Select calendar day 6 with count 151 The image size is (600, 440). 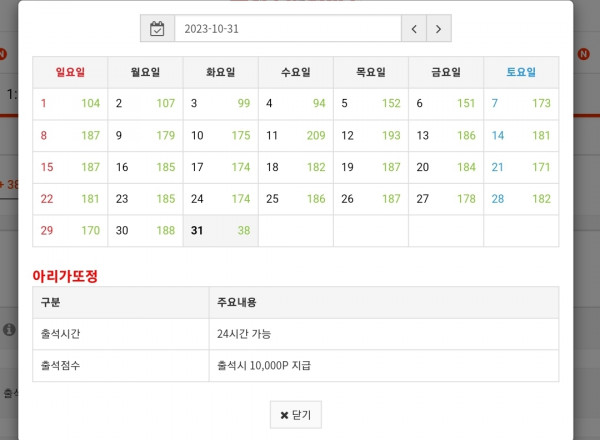[x=446, y=104]
